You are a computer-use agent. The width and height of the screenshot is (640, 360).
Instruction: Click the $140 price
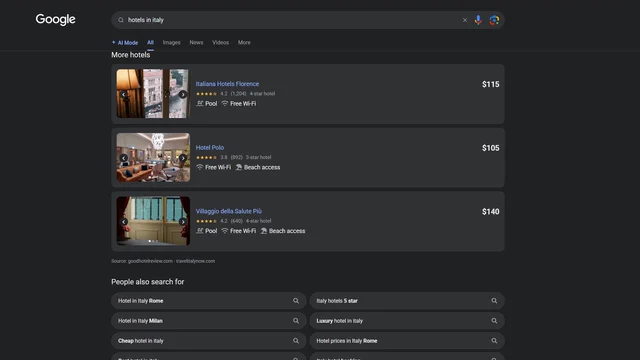[491, 211]
